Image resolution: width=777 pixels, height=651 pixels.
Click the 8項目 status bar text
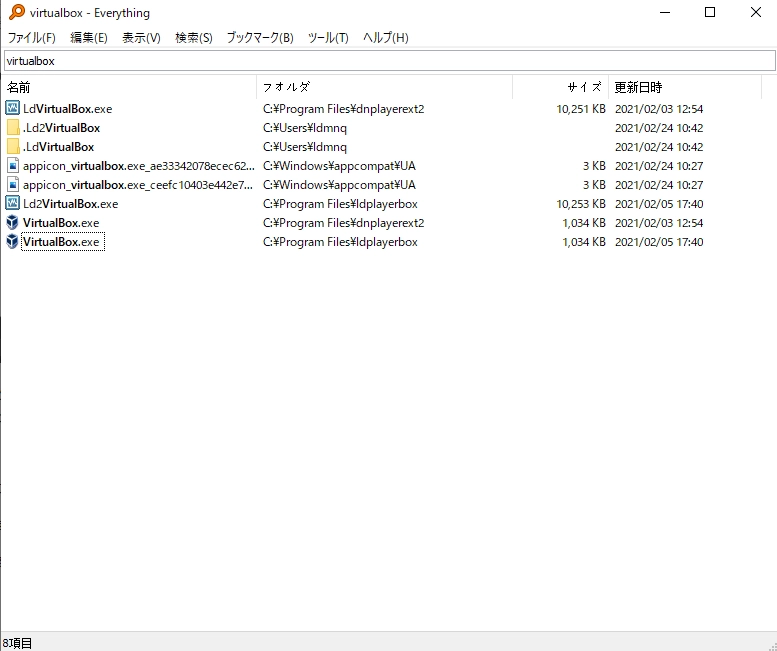pyautogui.click(x=17, y=643)
